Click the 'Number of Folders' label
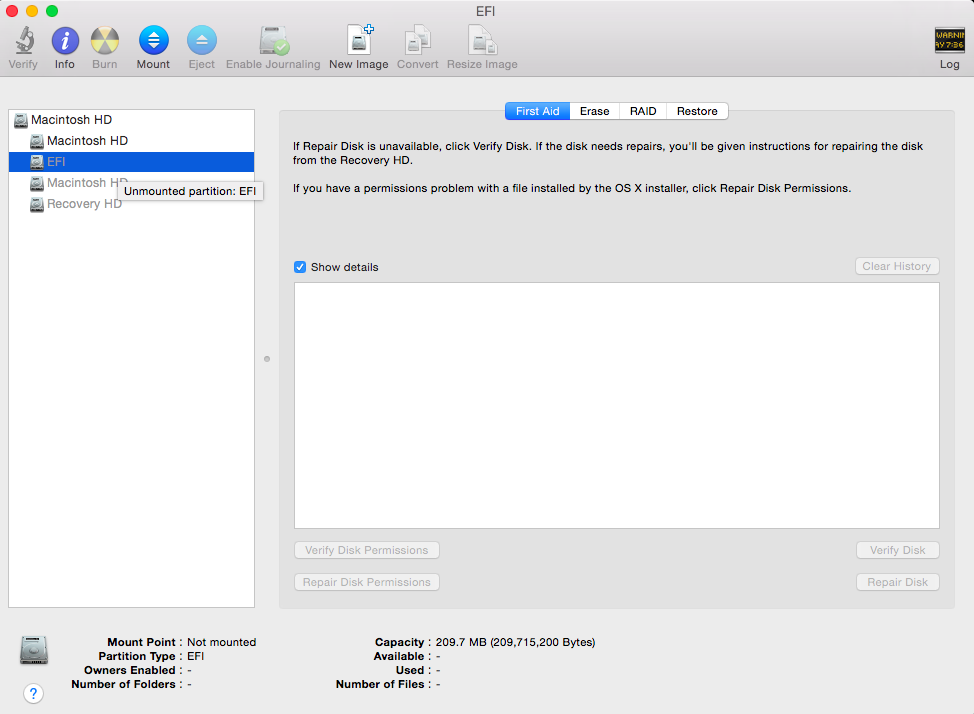The image size is (974, 714). [124, 684]
